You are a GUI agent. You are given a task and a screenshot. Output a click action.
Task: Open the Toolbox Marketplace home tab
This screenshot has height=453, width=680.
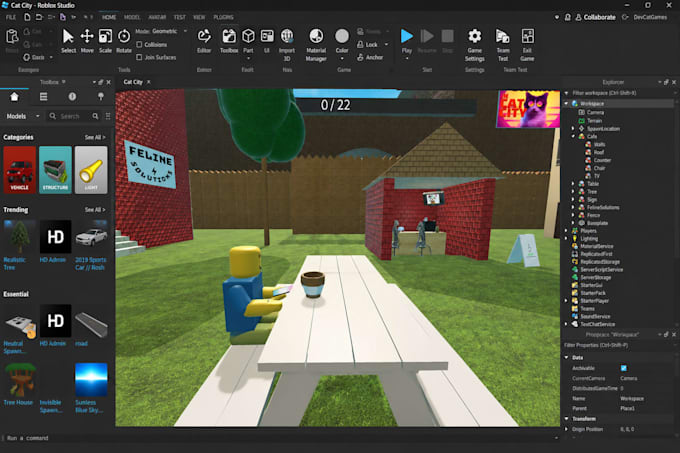14,97
